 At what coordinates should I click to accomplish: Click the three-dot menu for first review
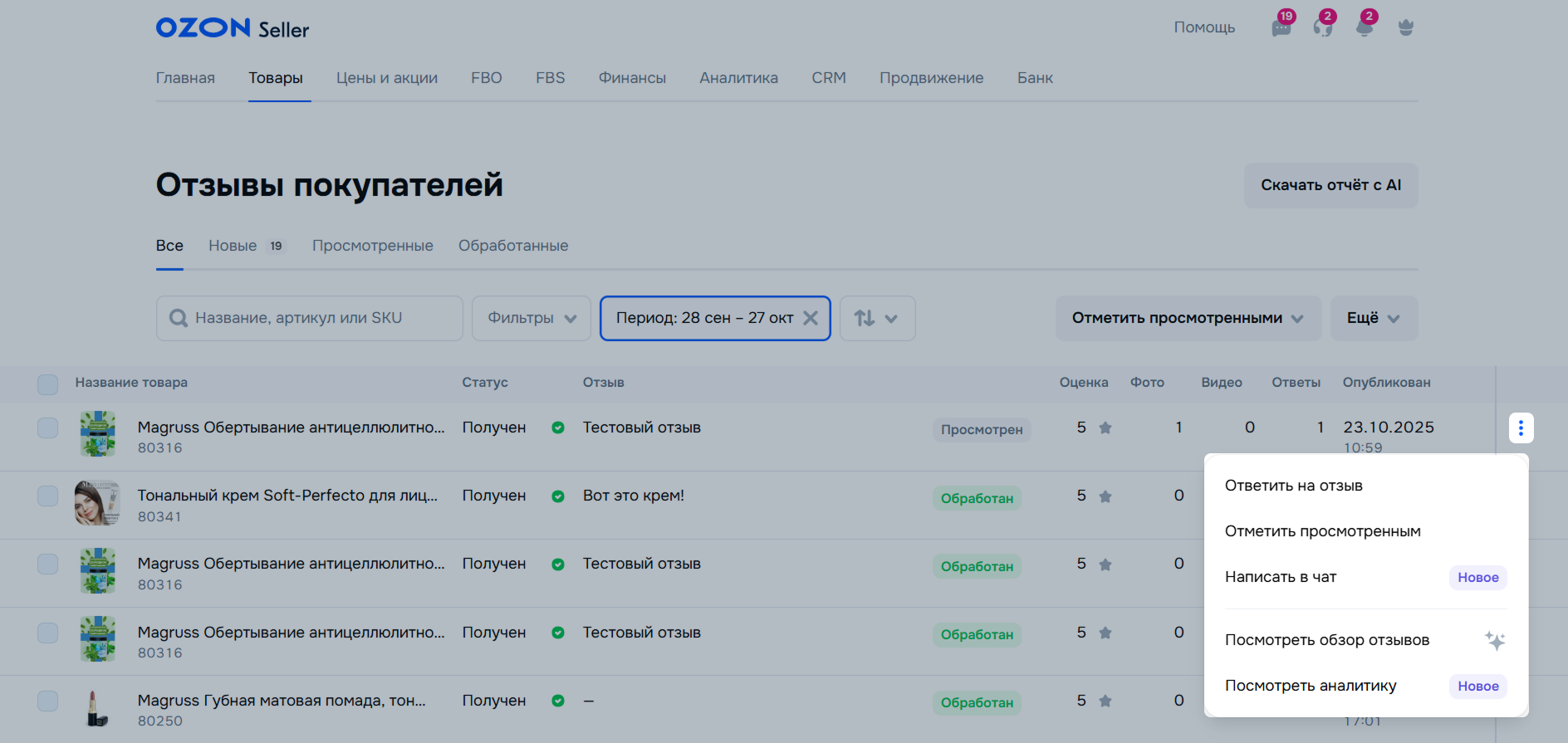[1521, 428]
